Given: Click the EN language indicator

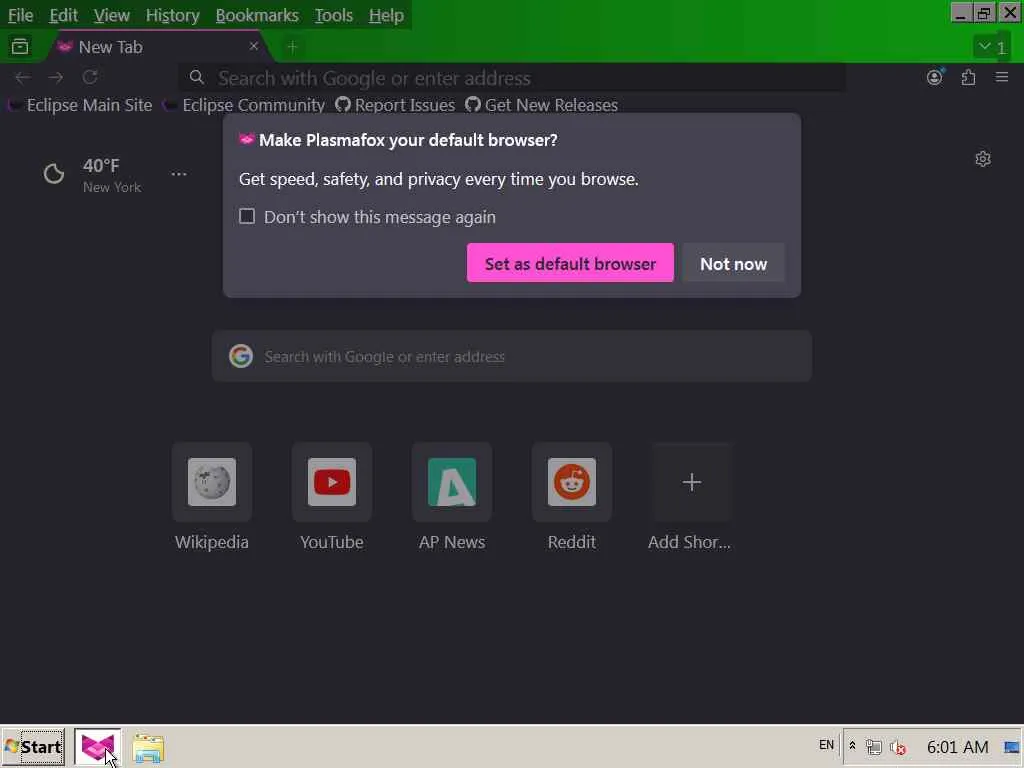Looking at the screenshot, I should (x=826, y=745).
